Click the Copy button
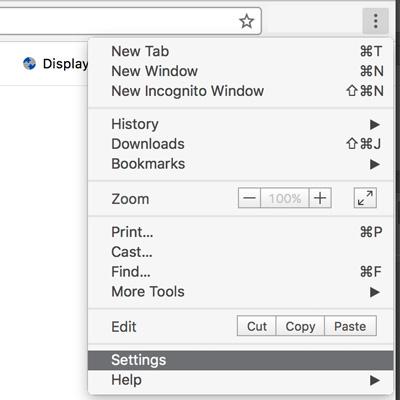 [x=300, y=326]
